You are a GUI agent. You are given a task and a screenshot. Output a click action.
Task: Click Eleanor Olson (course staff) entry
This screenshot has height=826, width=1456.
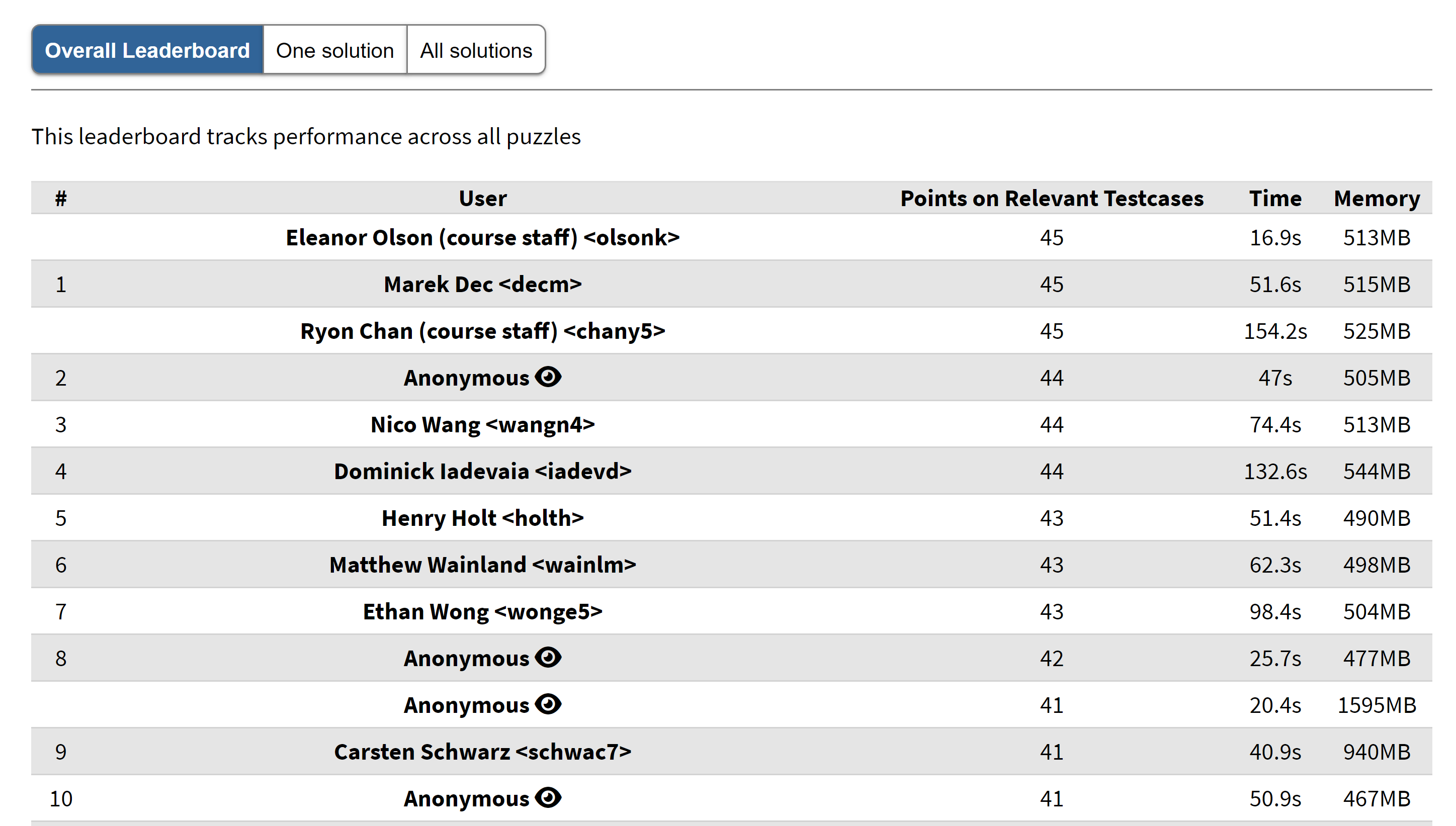tap(483, 237)
